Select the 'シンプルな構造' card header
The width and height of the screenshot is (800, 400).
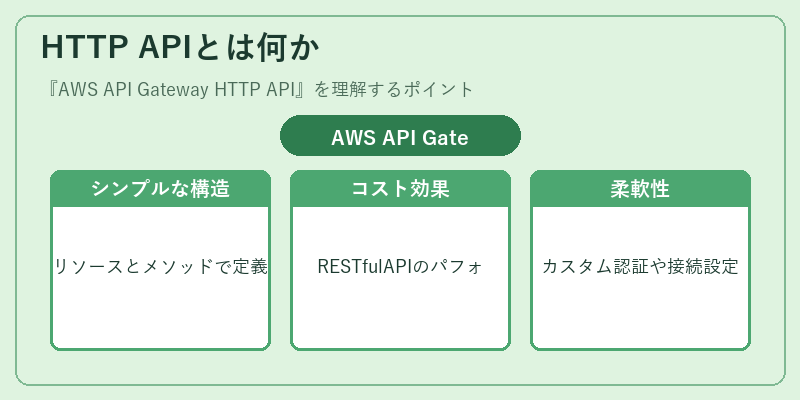pos(160,189)
